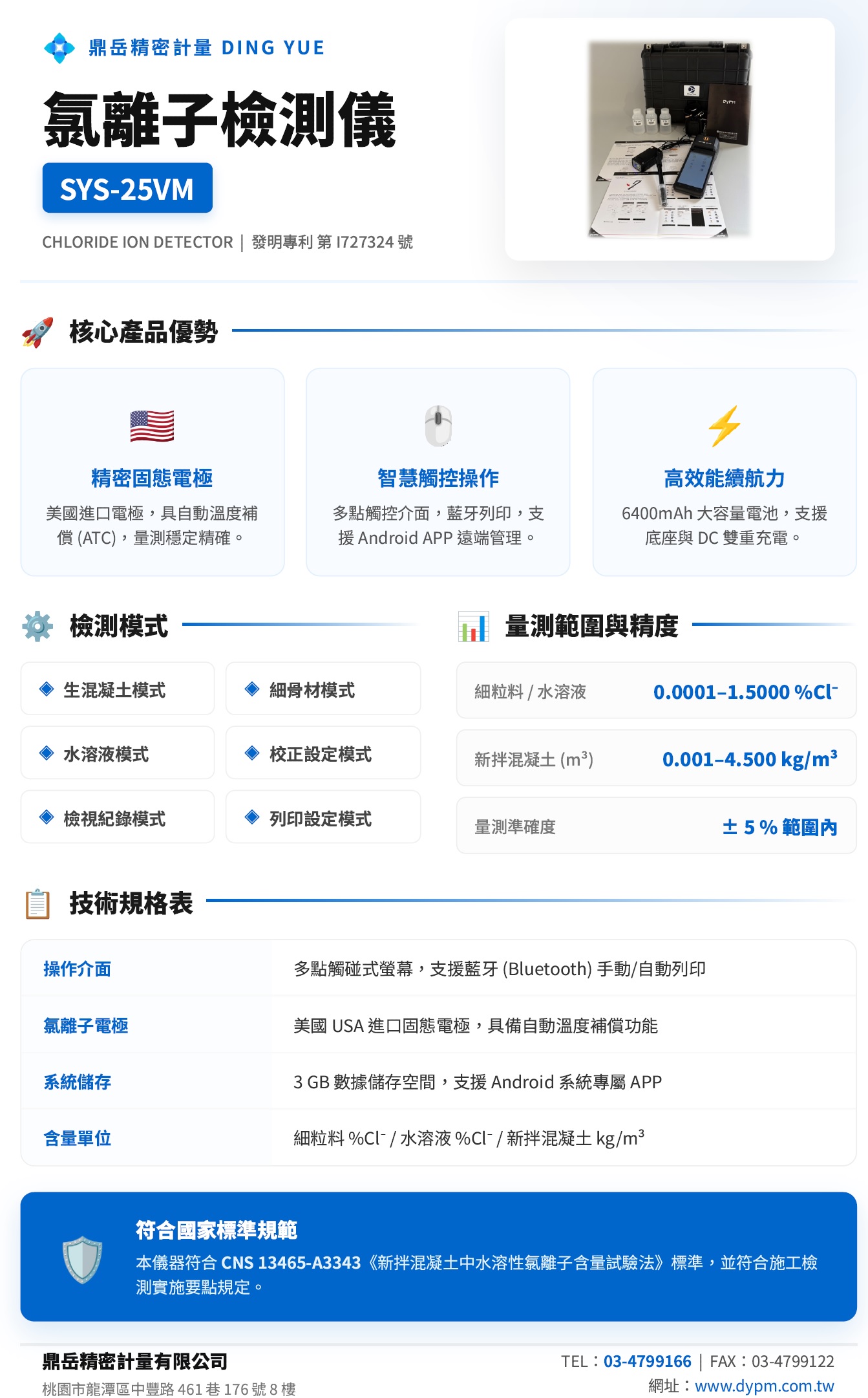Image resolution: width=868 pixels, height=1398 pixels.
Task: Click the clipboard icon beside 技術規格表
Action: pos(37,903)
